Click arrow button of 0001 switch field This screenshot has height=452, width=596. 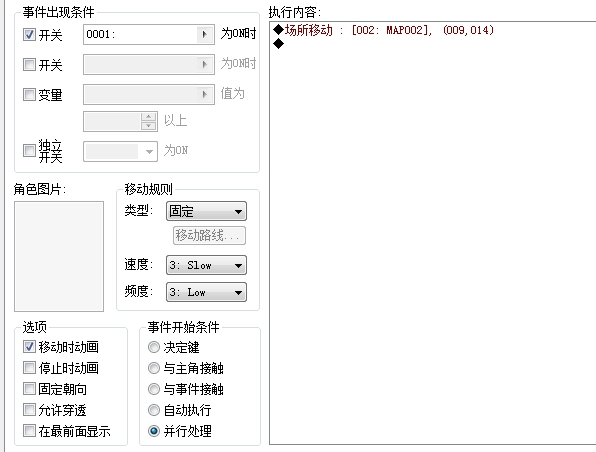click(x=205, y=35)
